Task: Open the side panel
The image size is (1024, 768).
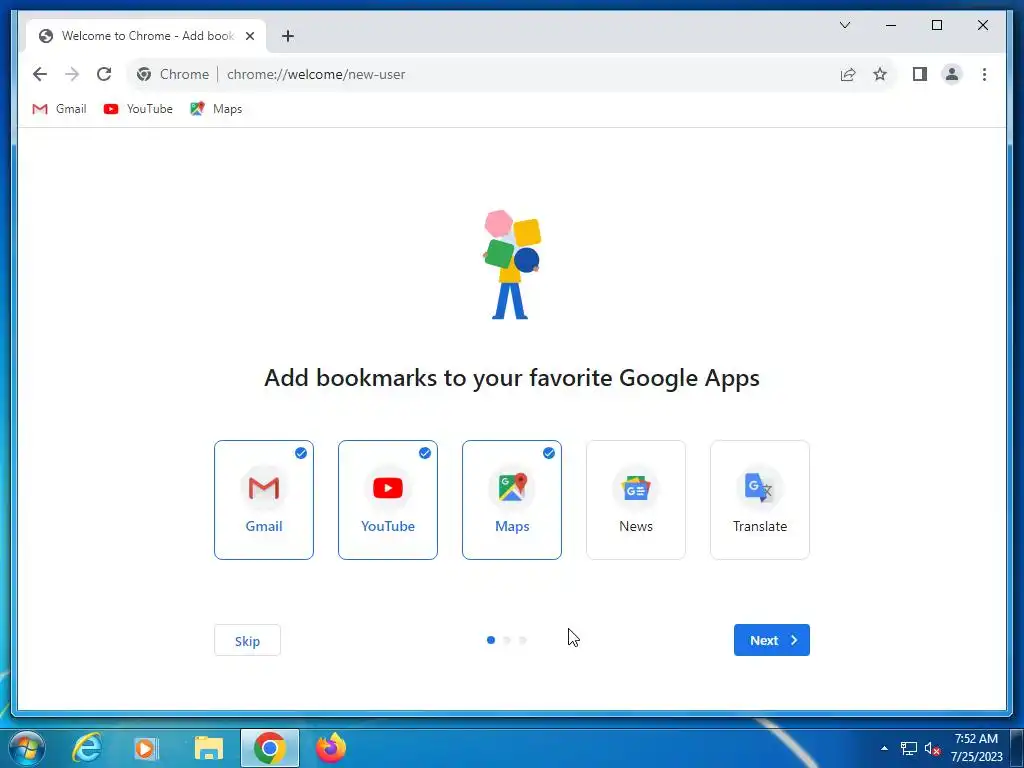Action: 920,74
